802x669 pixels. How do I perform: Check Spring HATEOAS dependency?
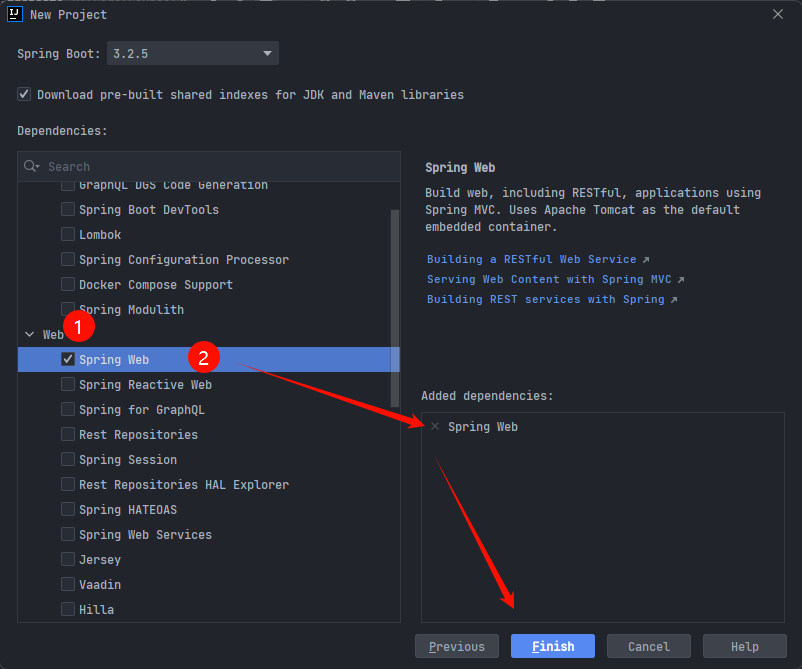68,510
